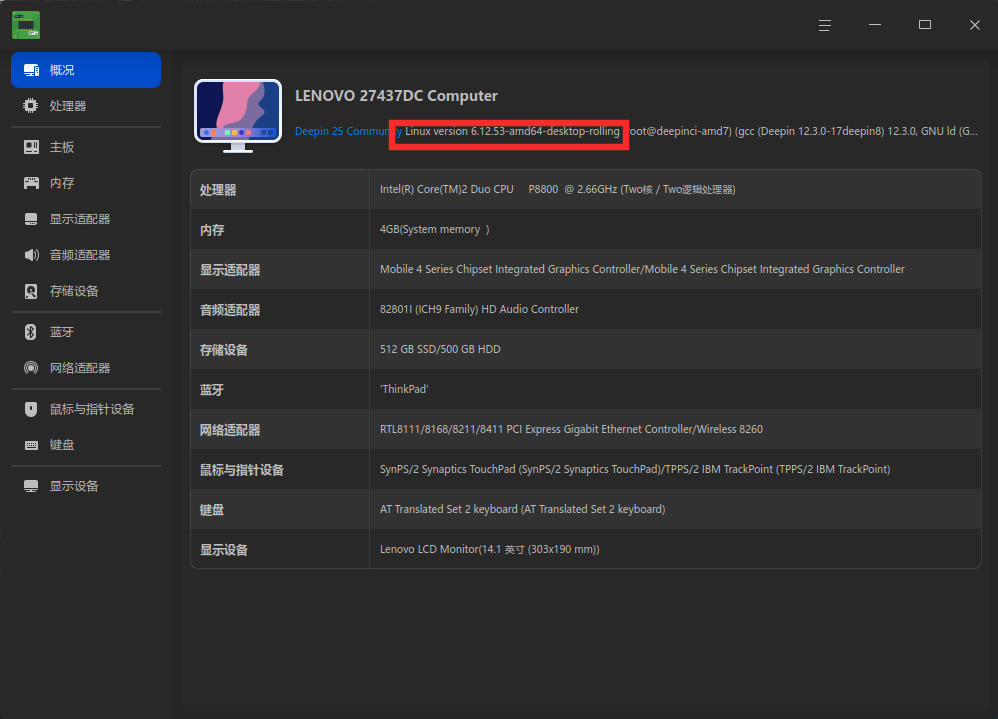Open the 键盘 keyboard icon

31,445
